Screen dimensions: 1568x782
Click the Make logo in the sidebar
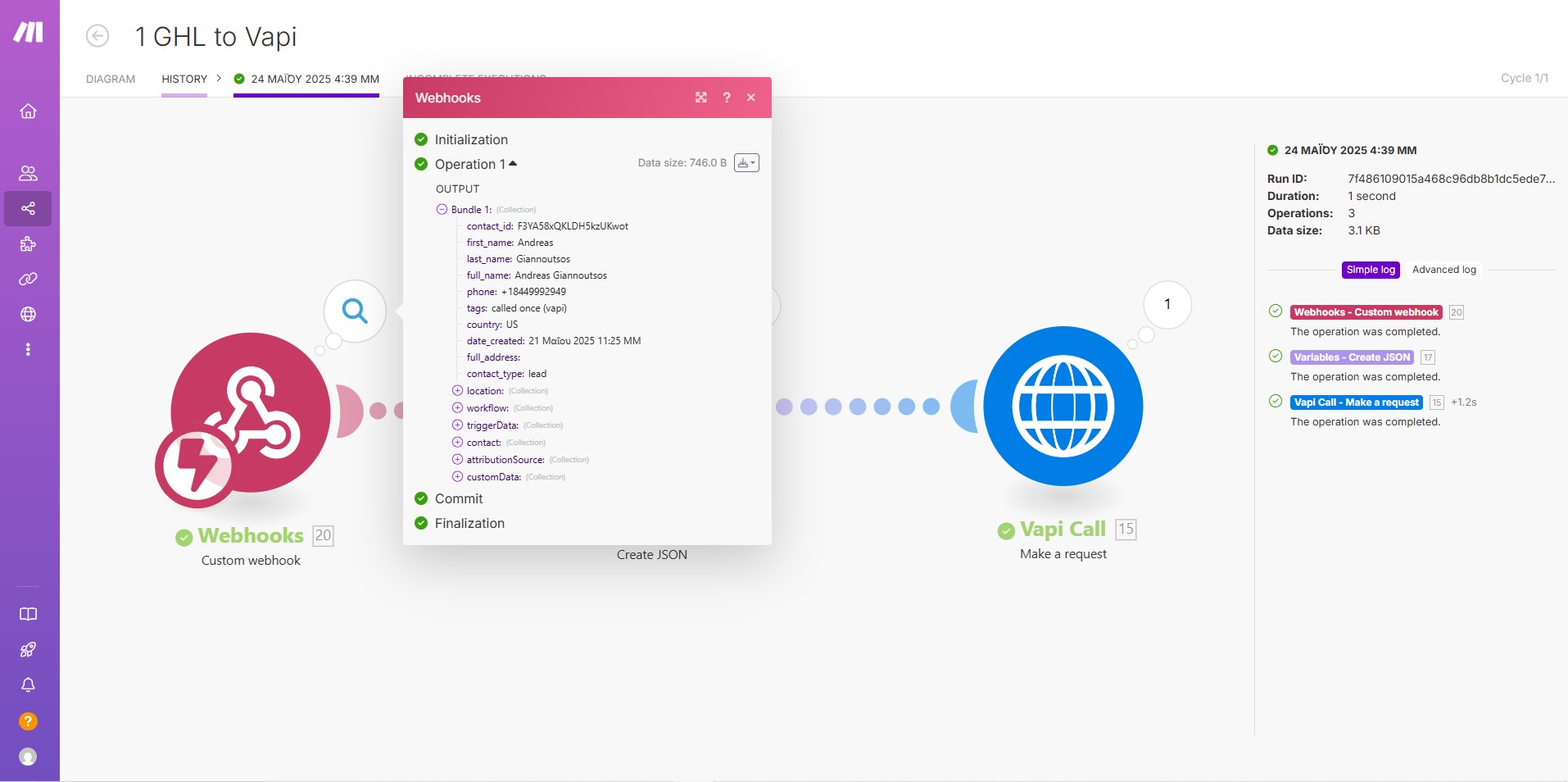click(x=28, y=33)
